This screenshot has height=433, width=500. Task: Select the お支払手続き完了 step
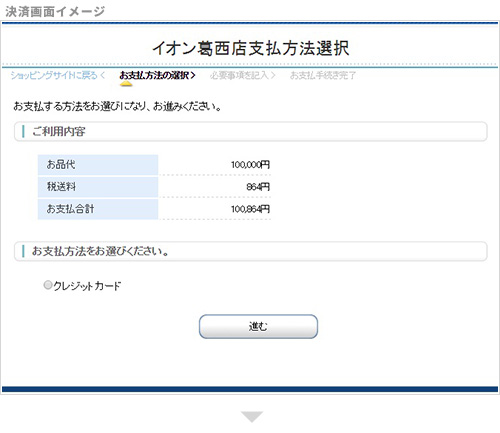click(323, 75)
